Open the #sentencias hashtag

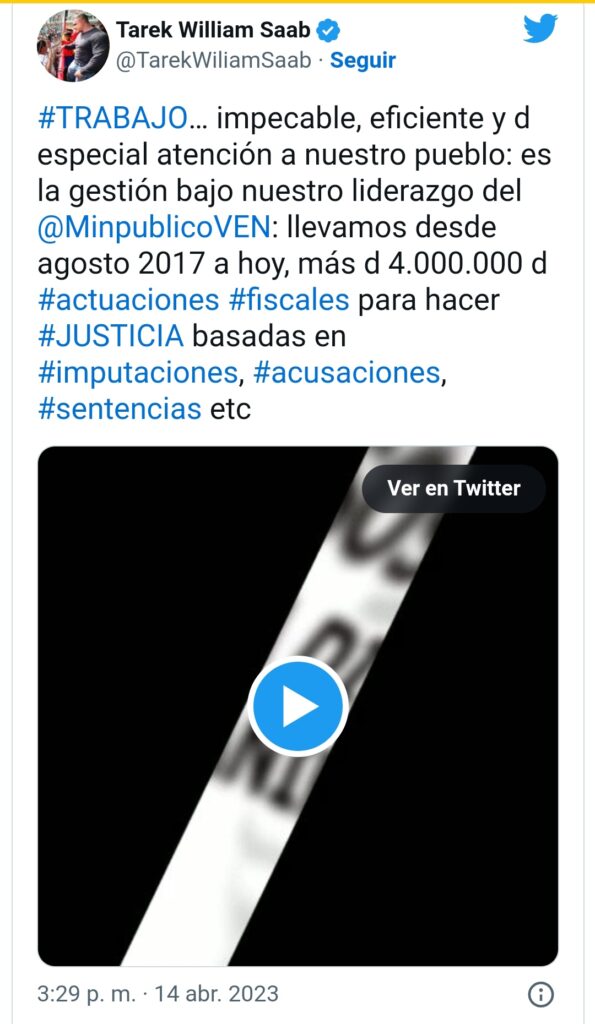(x=120, y=409)
